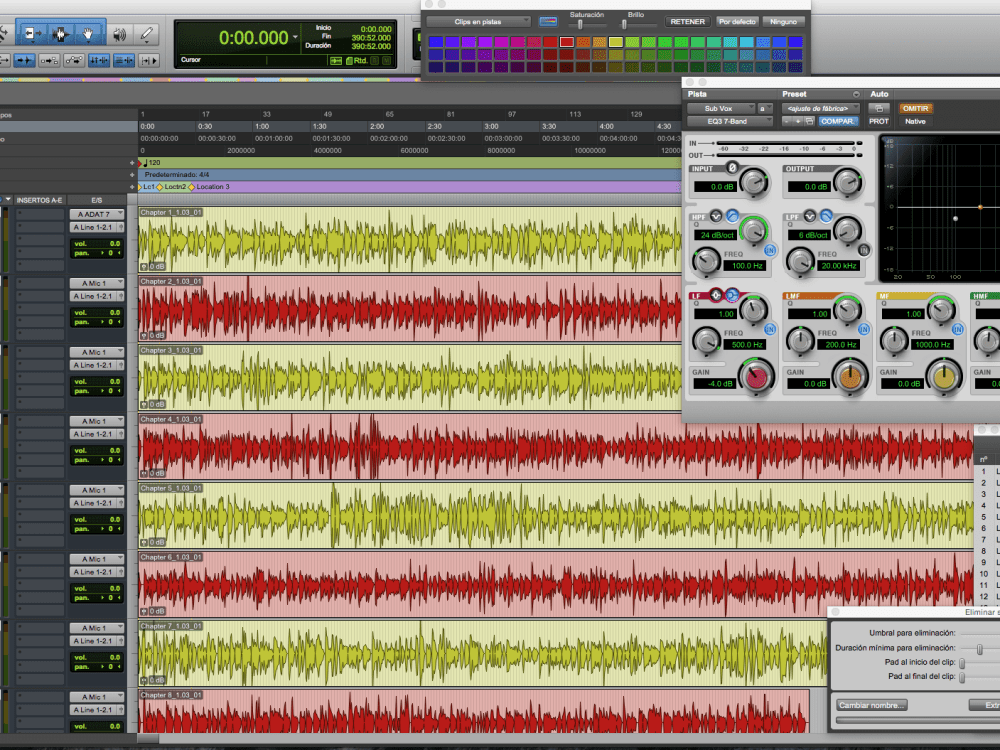Adjust Duración mínima para eliminación slider
This screenshot has height=750, width=1000.
tap(980, 649)
